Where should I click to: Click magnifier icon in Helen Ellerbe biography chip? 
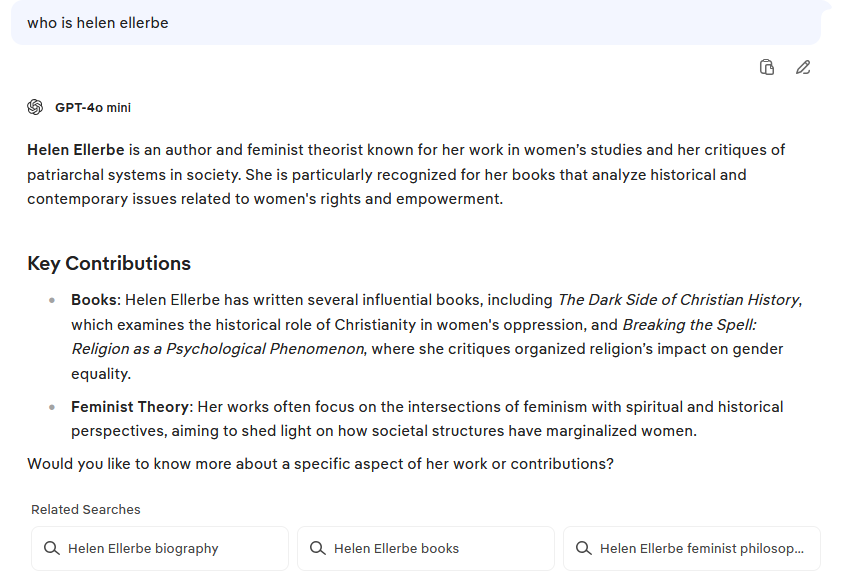tap(52, 548)
